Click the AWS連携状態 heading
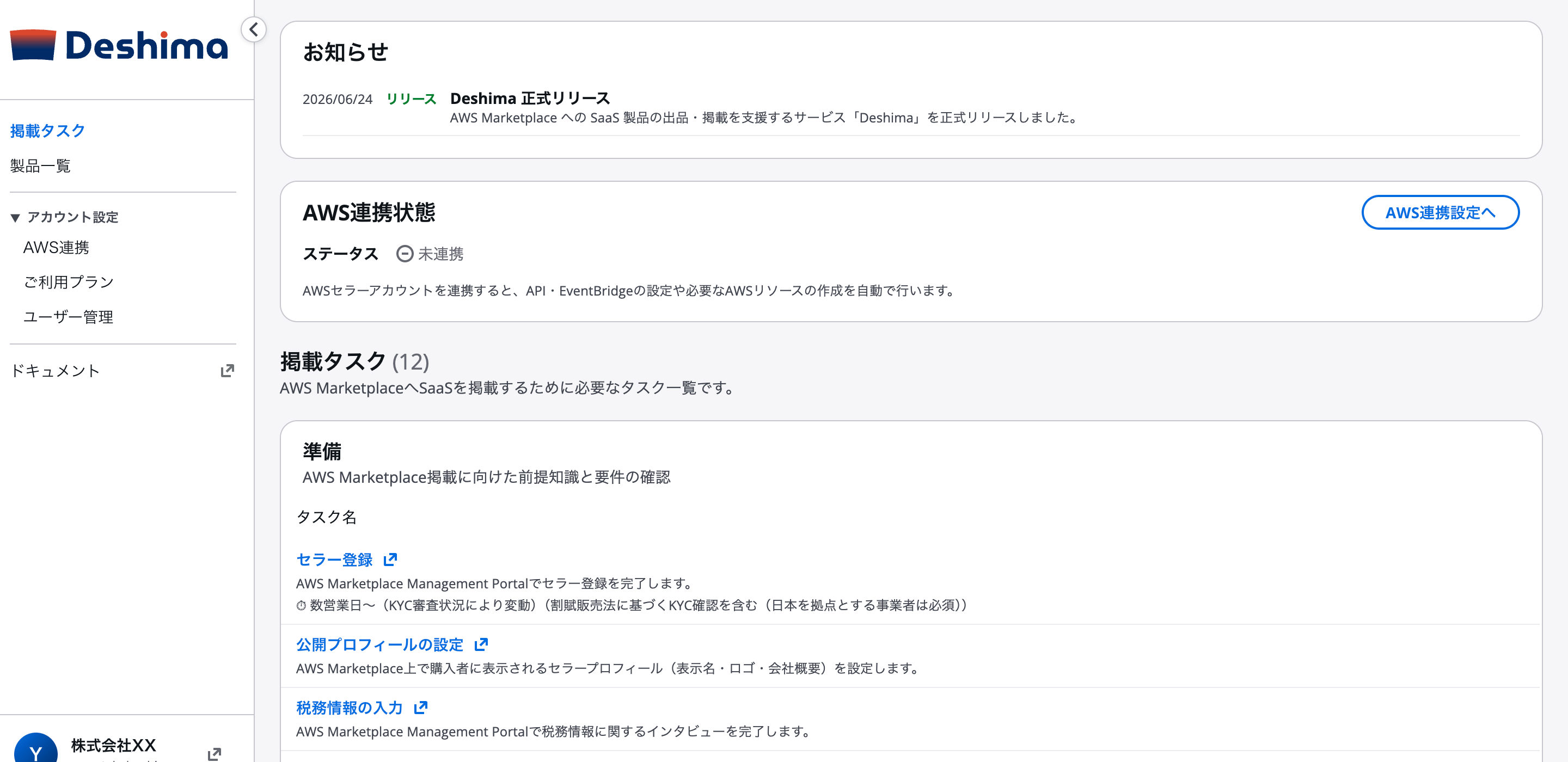 pos(369,212)
